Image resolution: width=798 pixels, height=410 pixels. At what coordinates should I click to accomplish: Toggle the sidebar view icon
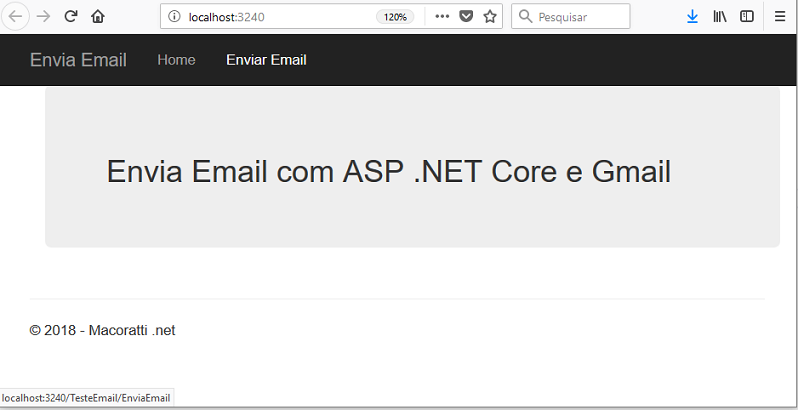(x=747, y=17)
